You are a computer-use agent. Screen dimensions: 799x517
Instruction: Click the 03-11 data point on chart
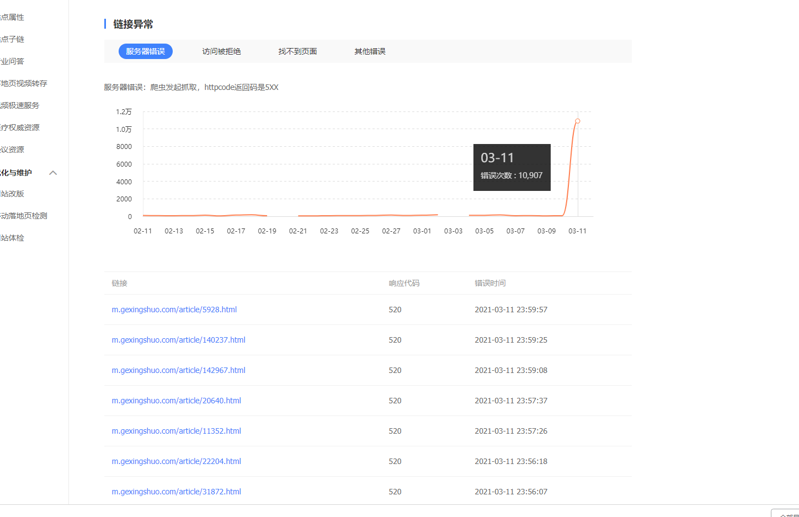(577, 122)
